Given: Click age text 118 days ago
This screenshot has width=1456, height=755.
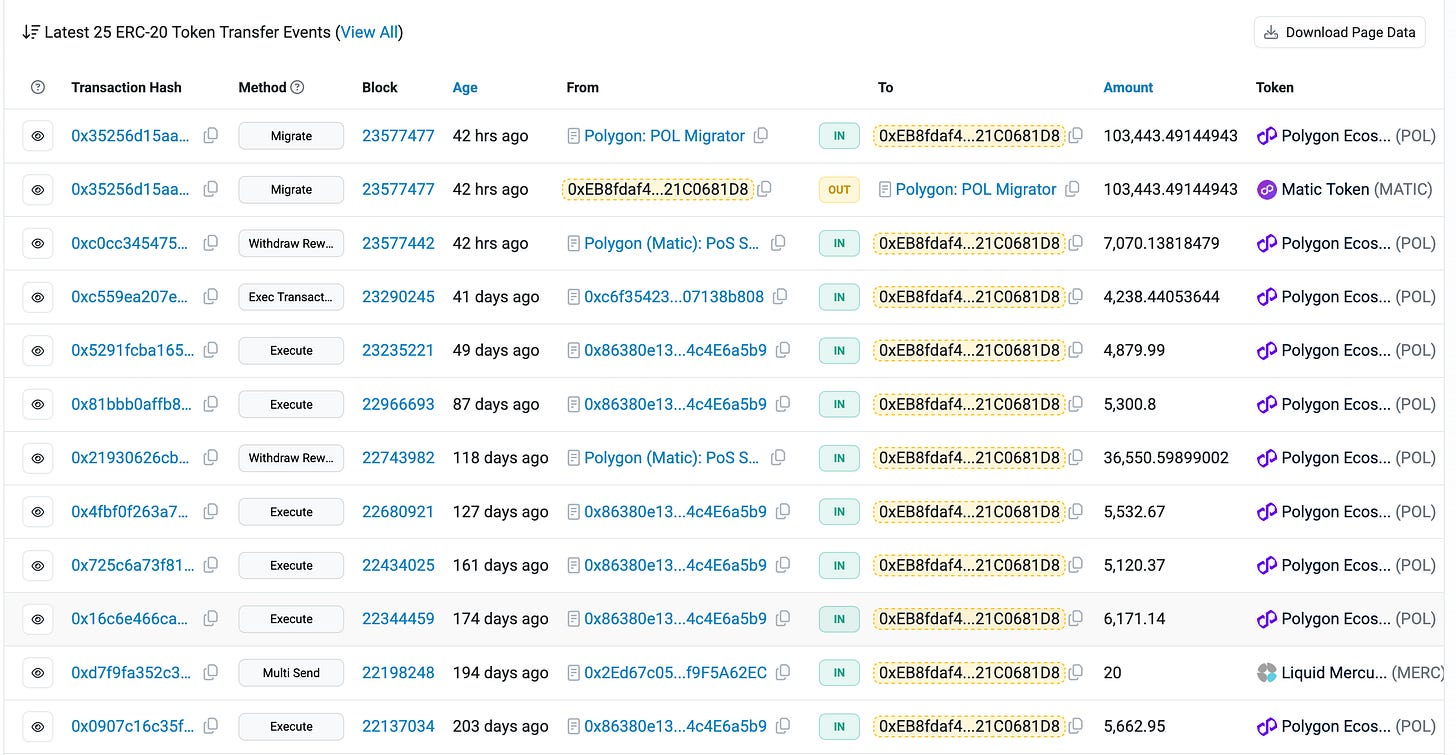Looking at the screenshot, I should pos(501,458).
